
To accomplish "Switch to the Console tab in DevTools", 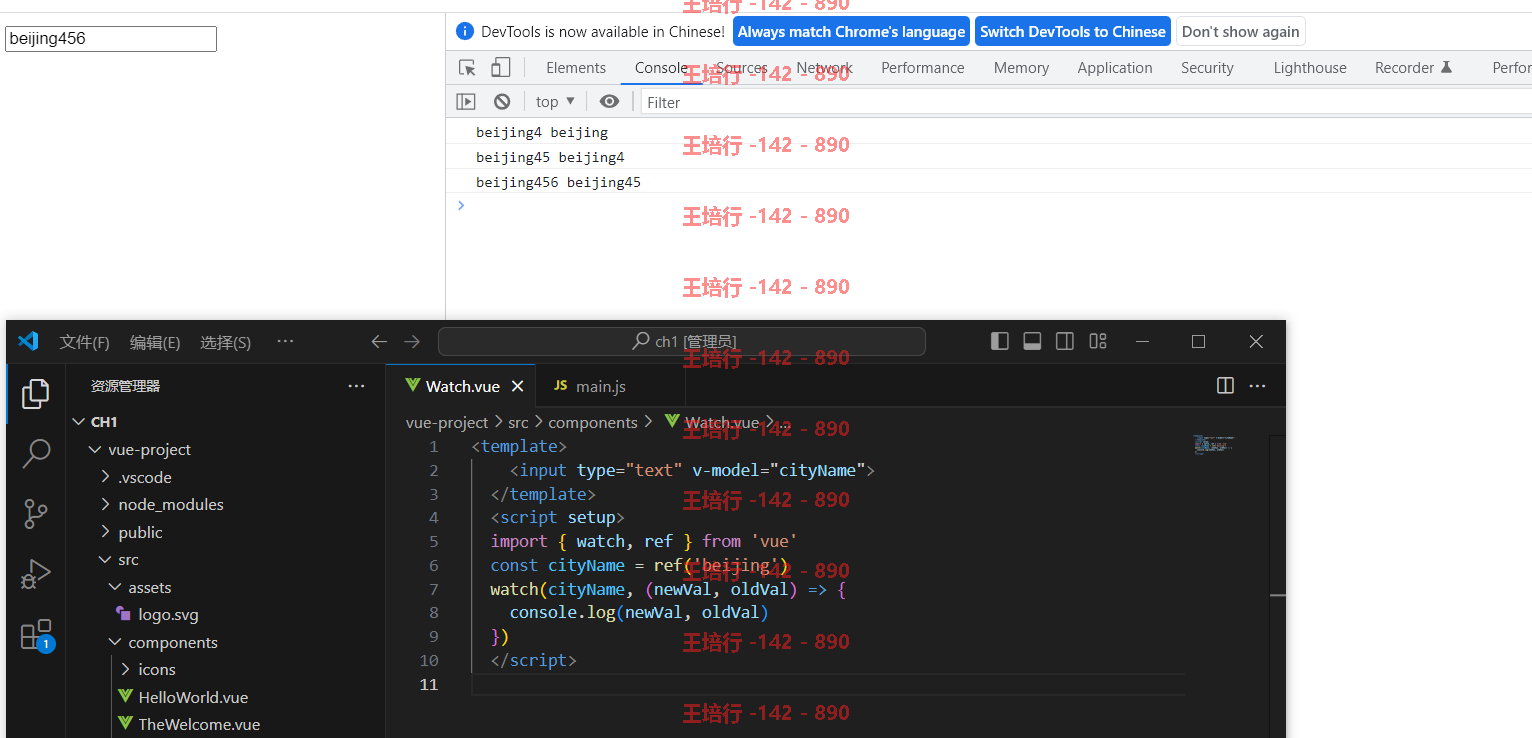I will (661, 68).
